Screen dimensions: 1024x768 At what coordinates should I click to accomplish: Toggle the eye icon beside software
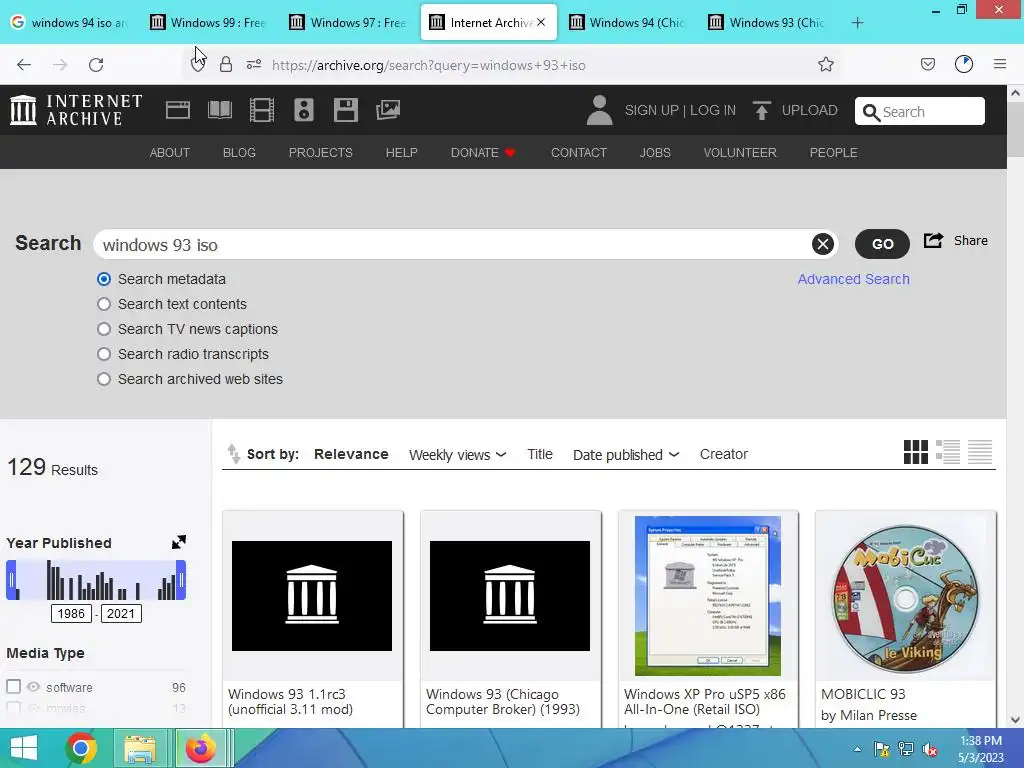click(33, 686)
